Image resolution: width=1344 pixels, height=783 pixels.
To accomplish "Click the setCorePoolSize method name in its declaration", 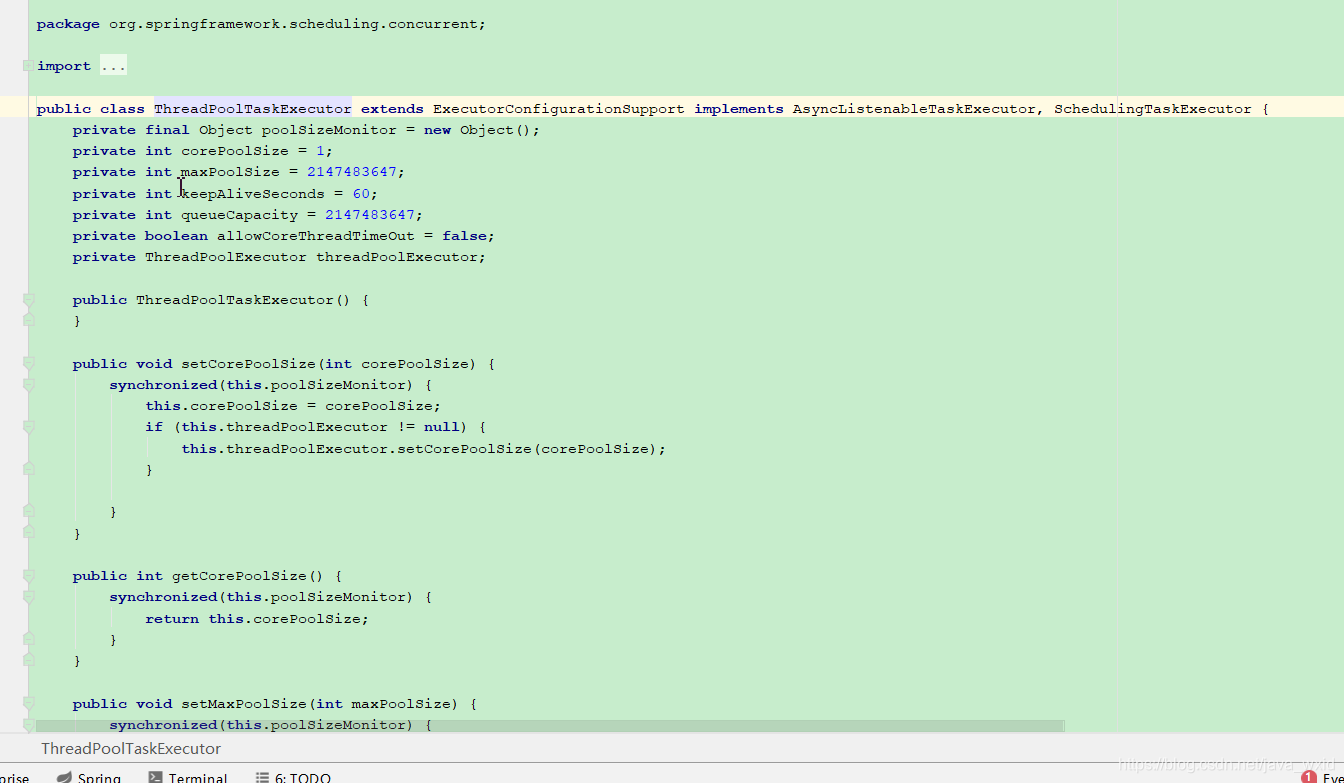I will pos(248,364).
